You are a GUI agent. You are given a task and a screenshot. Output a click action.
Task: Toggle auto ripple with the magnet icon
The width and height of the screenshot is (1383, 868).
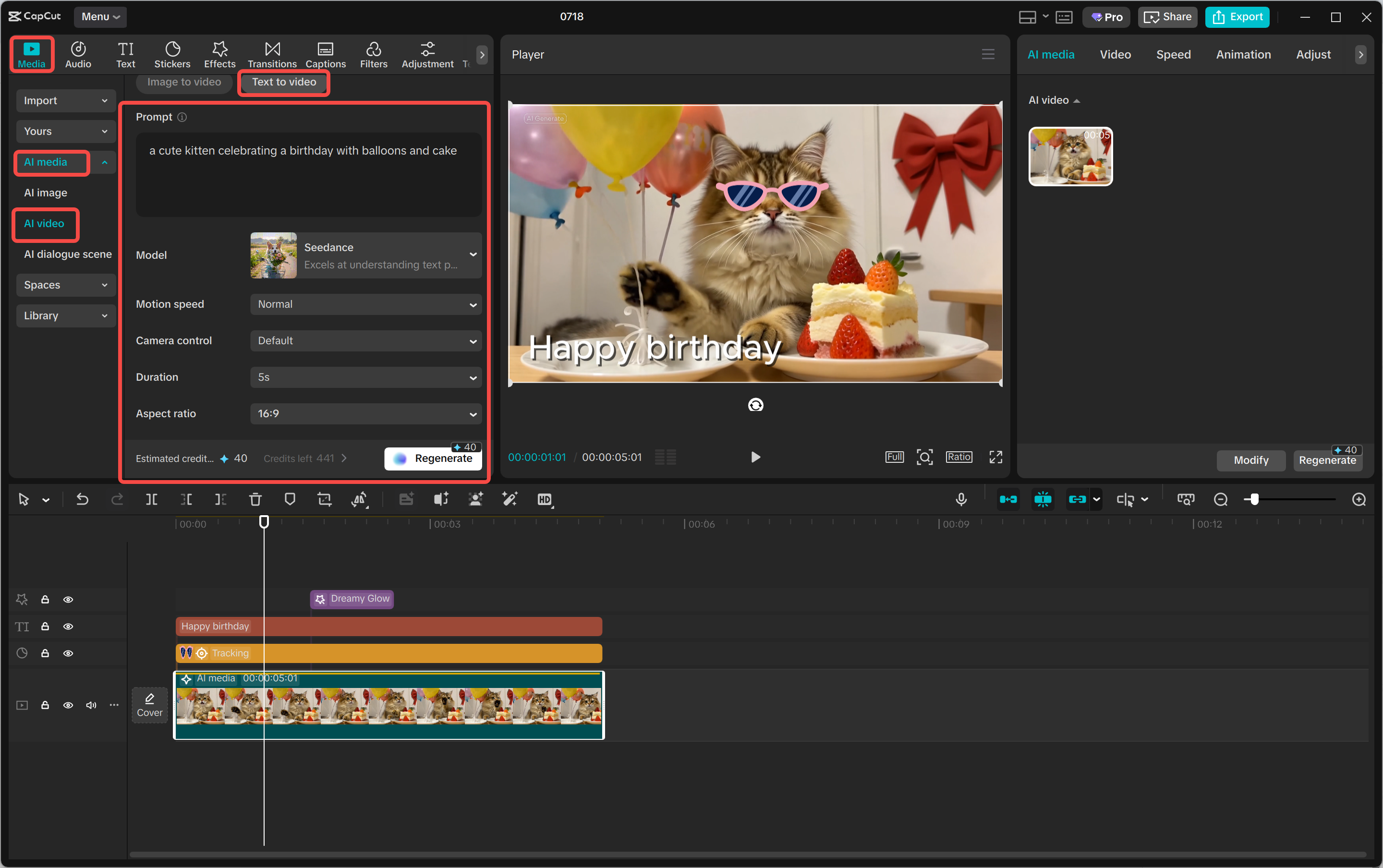1009,499
